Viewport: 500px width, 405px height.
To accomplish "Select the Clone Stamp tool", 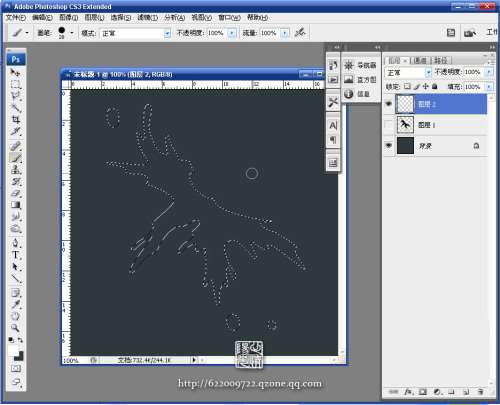I will tap(15, 169).
